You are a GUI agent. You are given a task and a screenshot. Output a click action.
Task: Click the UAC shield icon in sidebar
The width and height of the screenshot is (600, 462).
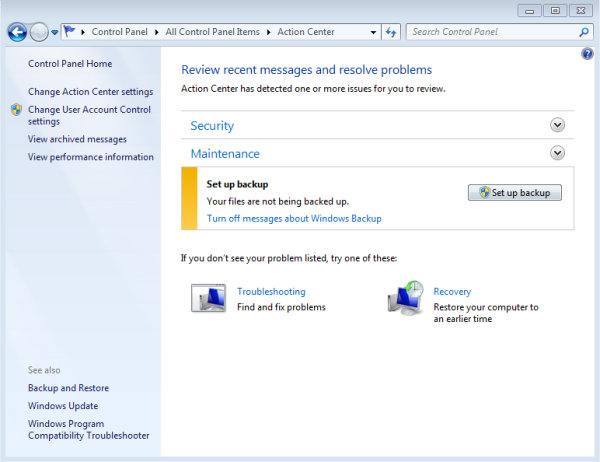[x=16, y=110]
